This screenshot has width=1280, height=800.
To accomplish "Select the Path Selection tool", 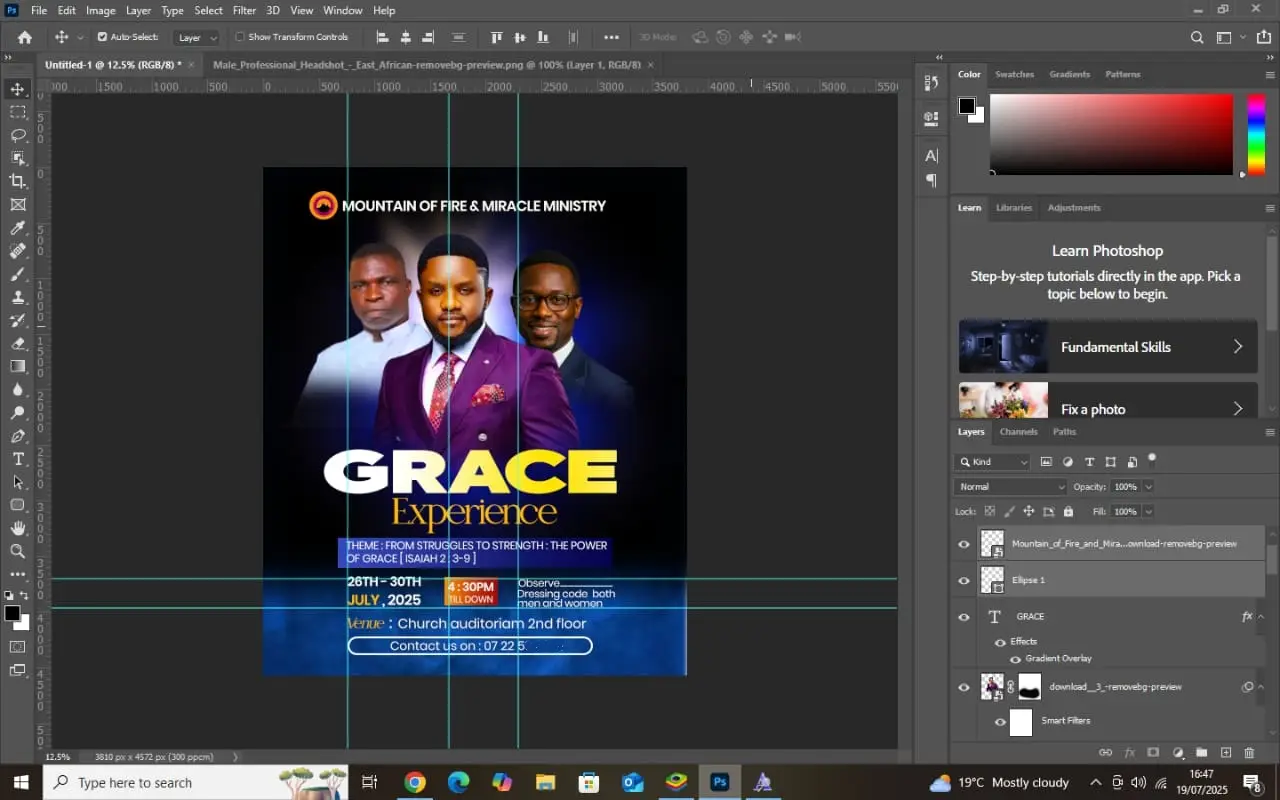I will coord(18,482).
